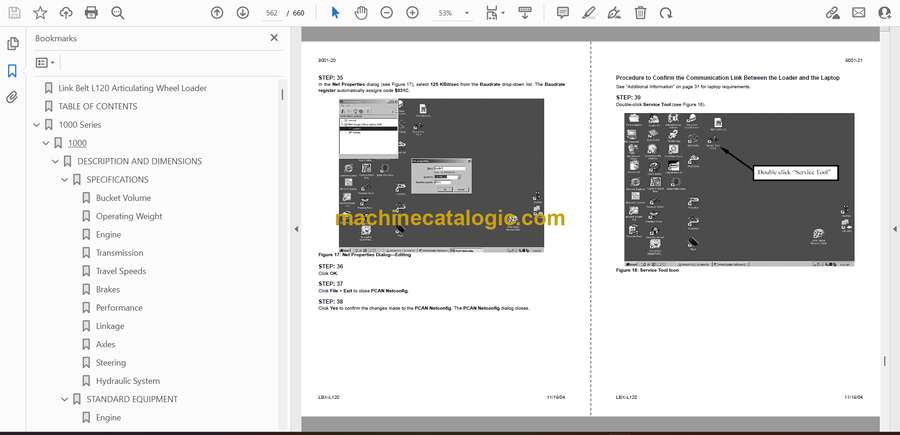
Task: Open the page thumbnails panel
Action: 12,44
